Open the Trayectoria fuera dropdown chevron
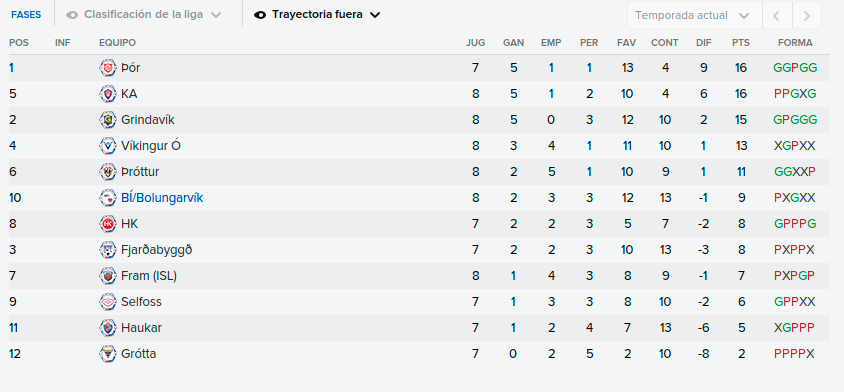This screenshot has height=392, width=844. click(375, 15)
